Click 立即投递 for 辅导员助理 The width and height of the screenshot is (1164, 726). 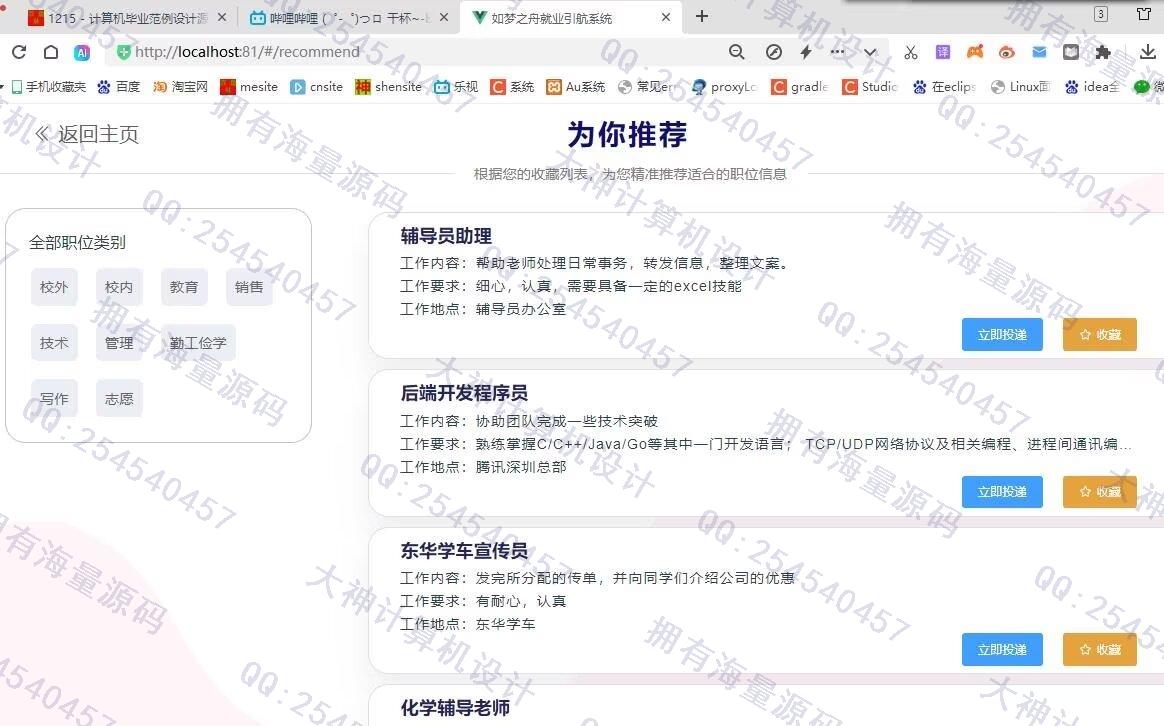1002,335
